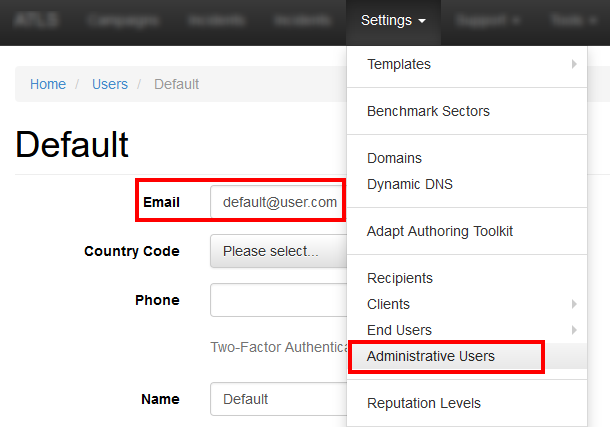Image resolution: width=610 pixels, height=427 pixels.
Task: Open the Country Code dropdown
Action: 279,251
